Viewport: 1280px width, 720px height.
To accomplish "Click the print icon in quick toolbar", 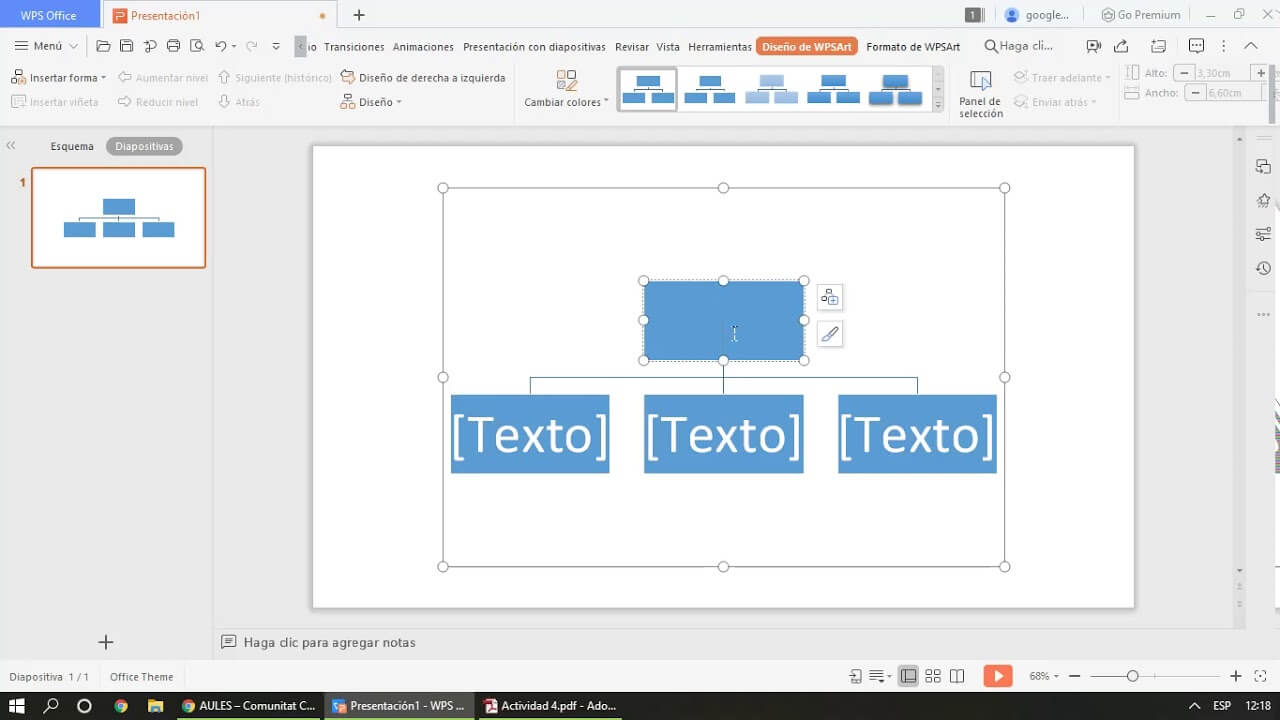I will coord(173,46).
